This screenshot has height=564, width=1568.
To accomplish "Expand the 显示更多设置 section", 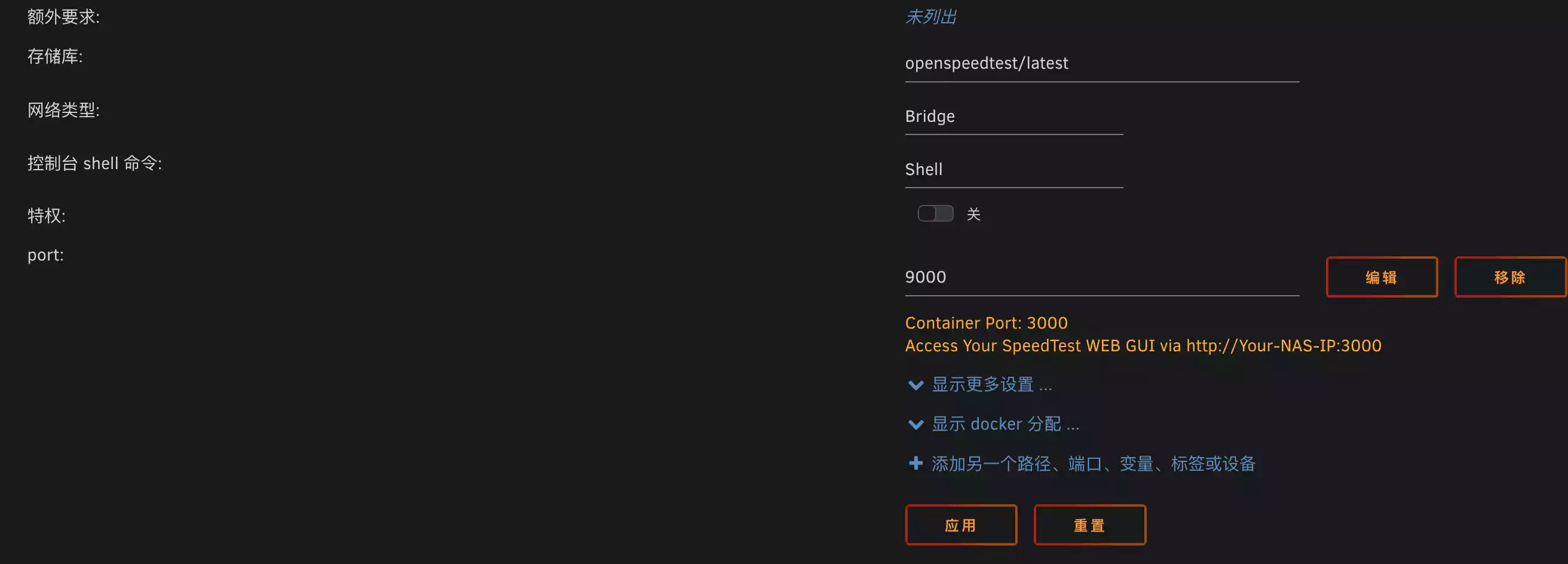I will click(x=991, y=385).
